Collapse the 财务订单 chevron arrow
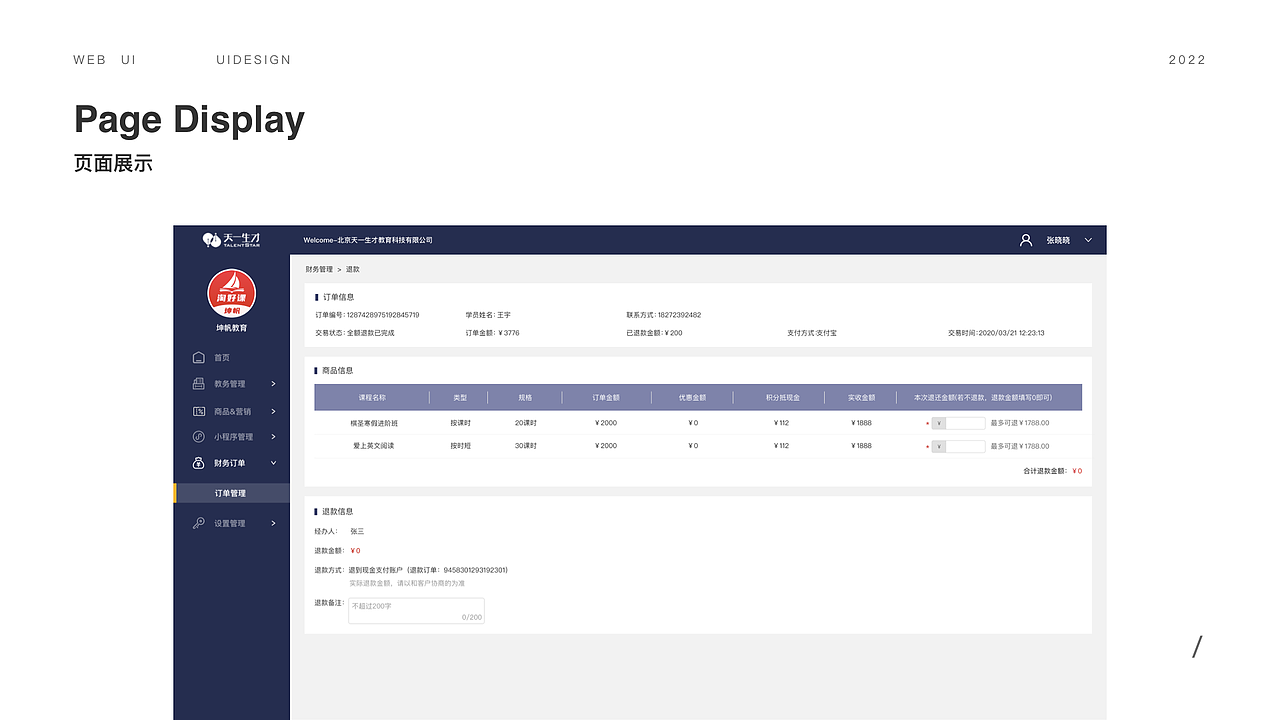The width and height of the screenshot is (1280, 720). point(273,463)
